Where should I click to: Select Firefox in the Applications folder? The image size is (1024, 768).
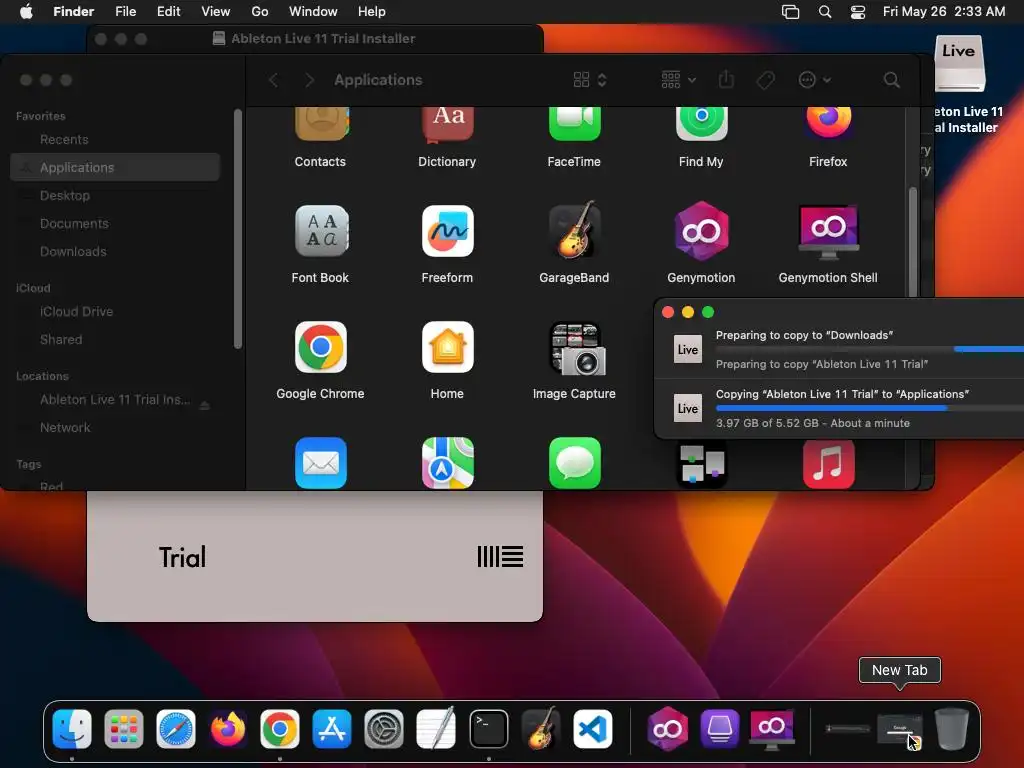(x=828, y=123)
